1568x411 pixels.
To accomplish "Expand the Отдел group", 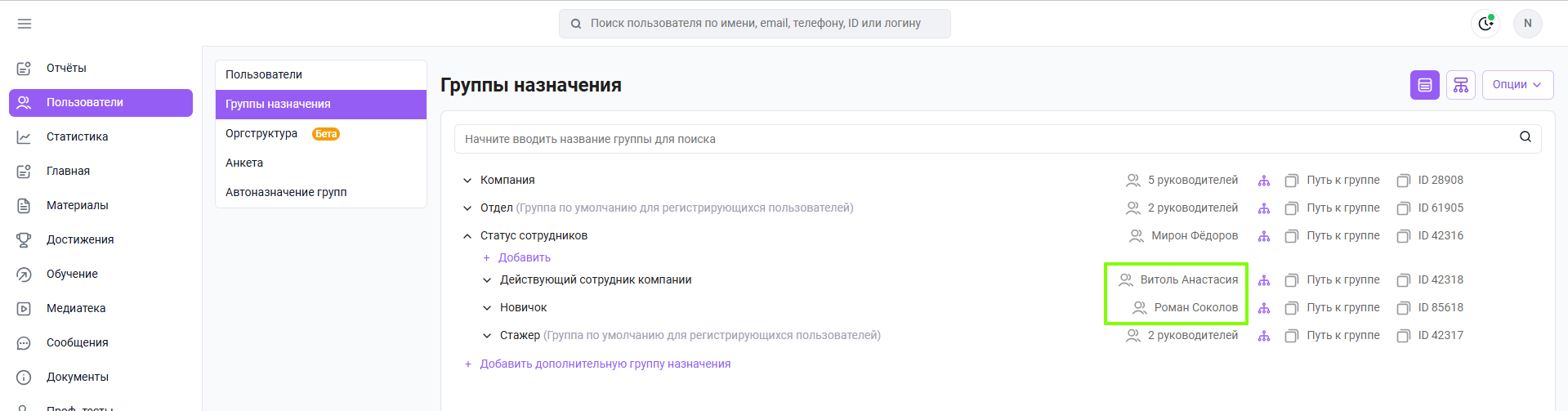I will pyautogui.click(x=467, y=208).
